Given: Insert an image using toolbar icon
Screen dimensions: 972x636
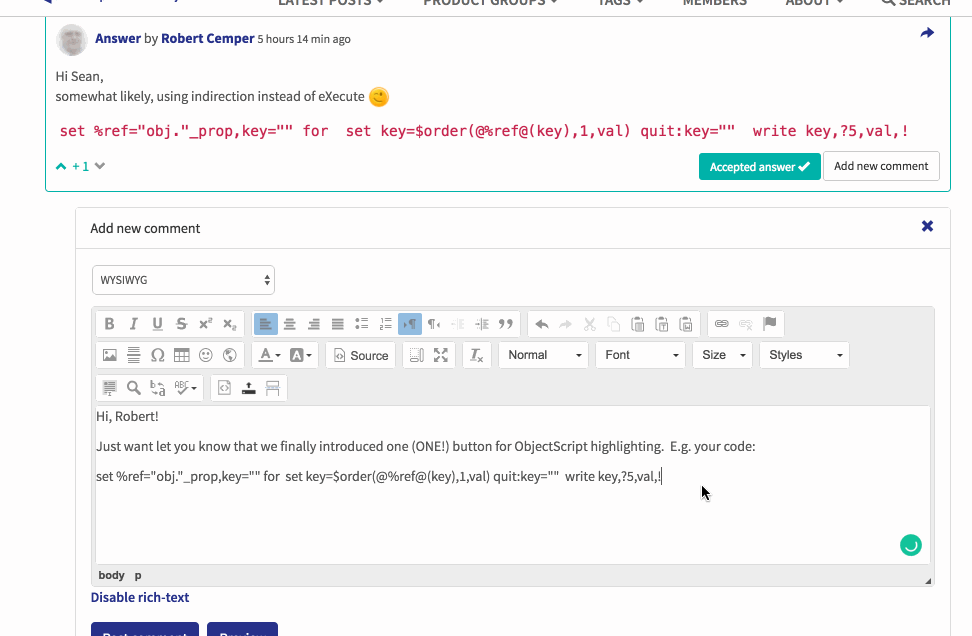Looking at the screenshot, I should [x=109, y=355].
